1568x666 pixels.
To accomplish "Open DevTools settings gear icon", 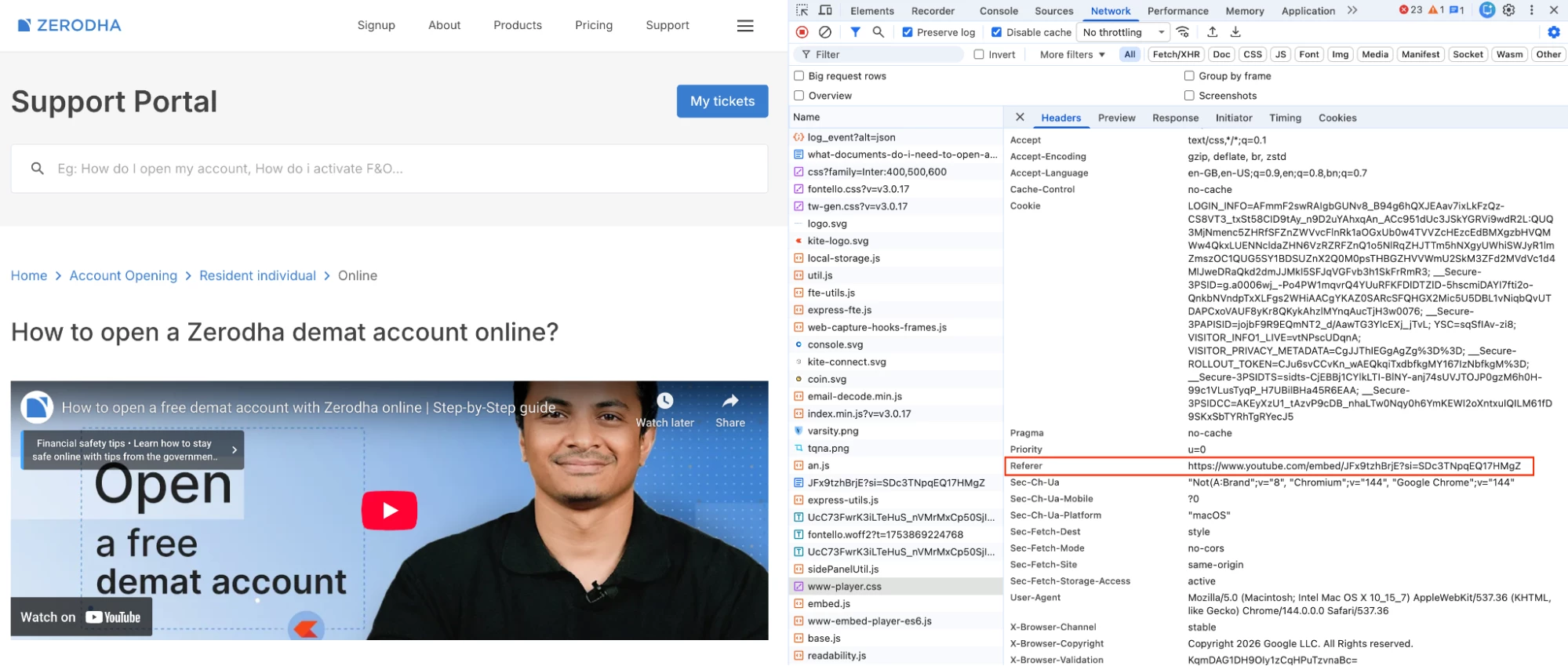I will [1509, 10].
